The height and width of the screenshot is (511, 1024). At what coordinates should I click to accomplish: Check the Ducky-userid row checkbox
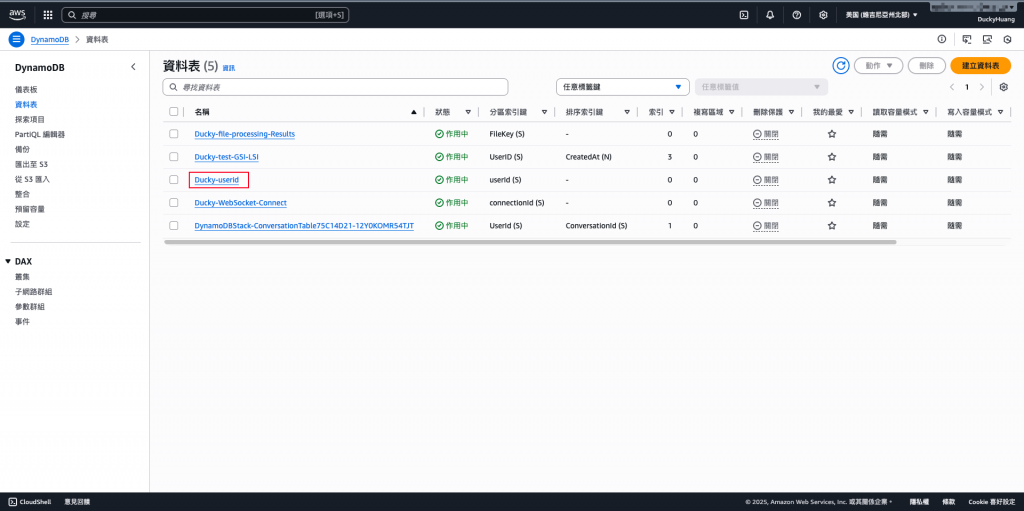174,180
